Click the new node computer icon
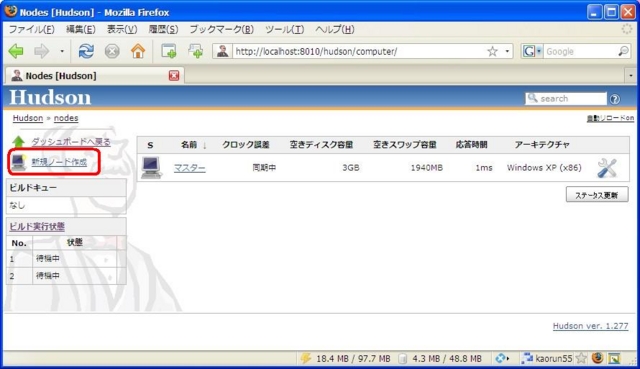 click(18, 162)
